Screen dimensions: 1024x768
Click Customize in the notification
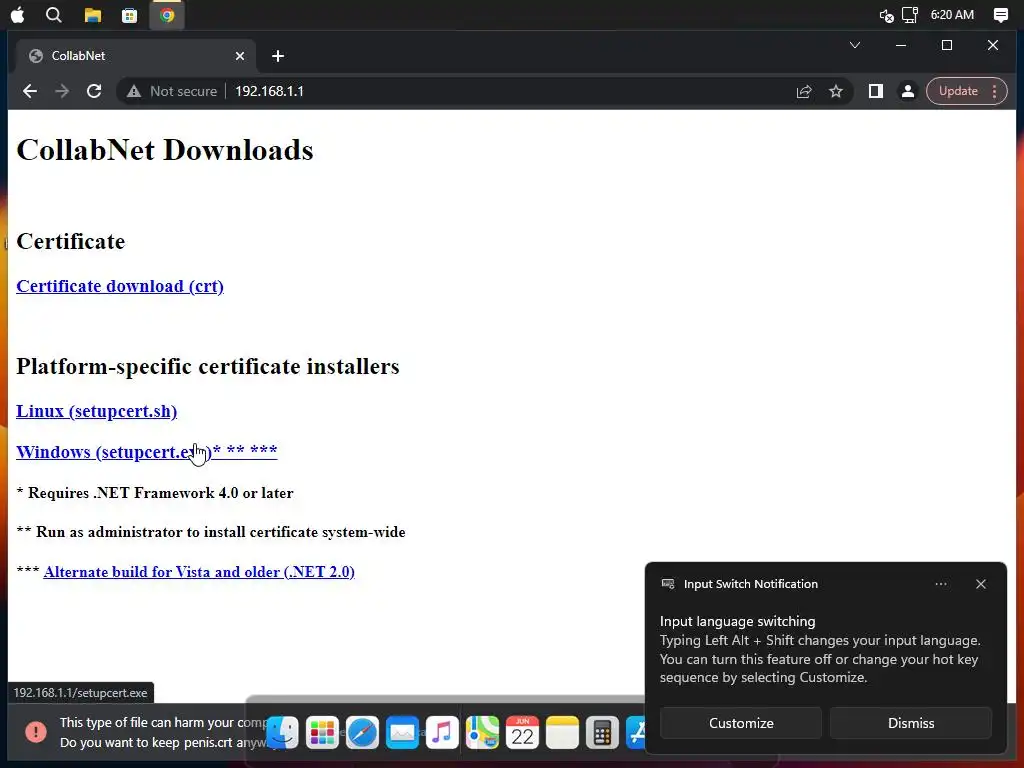741,723
